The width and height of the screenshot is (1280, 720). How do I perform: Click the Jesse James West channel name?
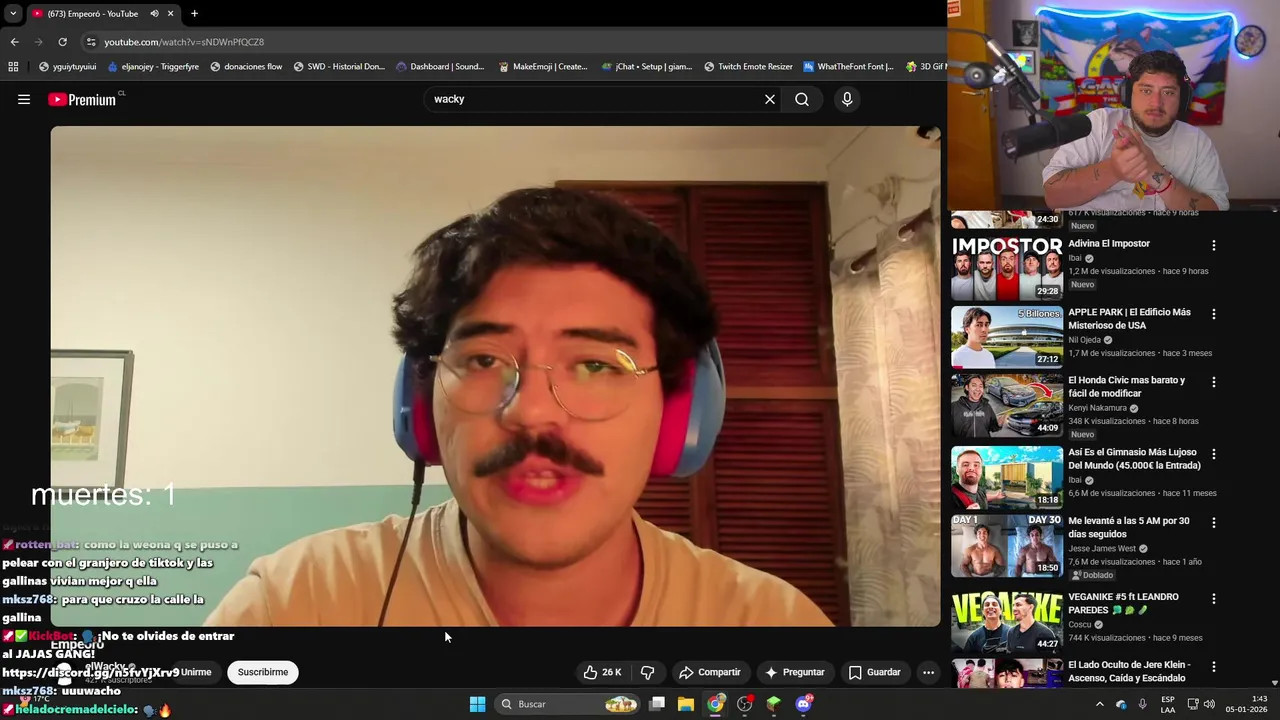1102,548
